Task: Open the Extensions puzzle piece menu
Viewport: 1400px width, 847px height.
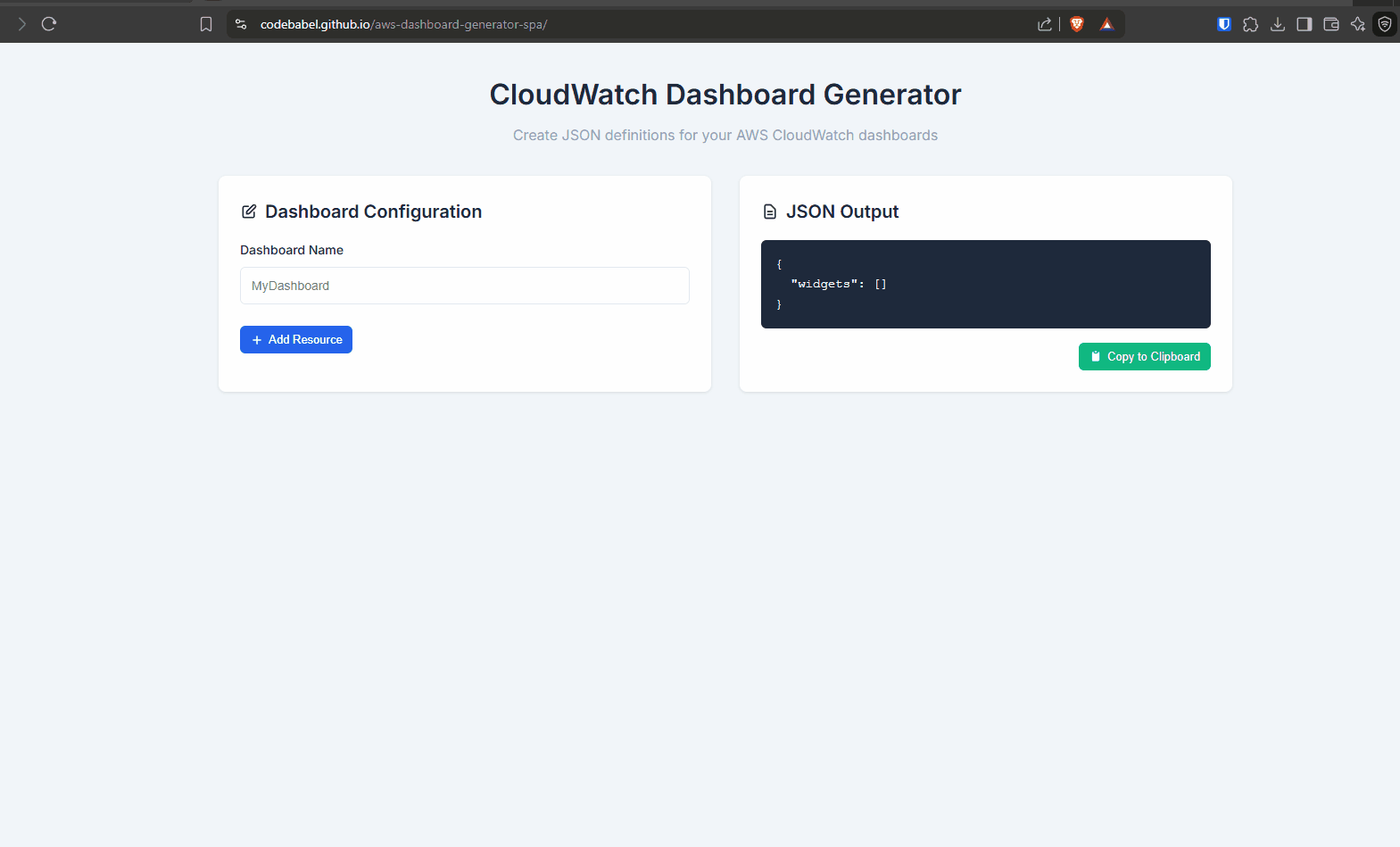Action: click(1251, 24)
